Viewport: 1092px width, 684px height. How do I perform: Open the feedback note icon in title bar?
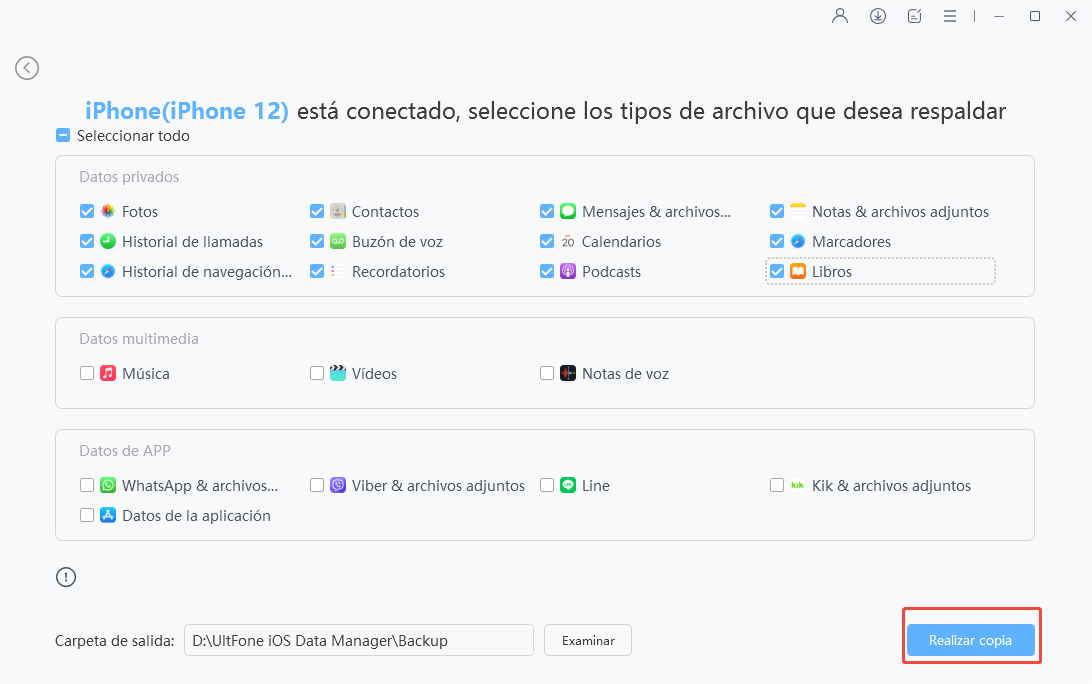[914, 16]
